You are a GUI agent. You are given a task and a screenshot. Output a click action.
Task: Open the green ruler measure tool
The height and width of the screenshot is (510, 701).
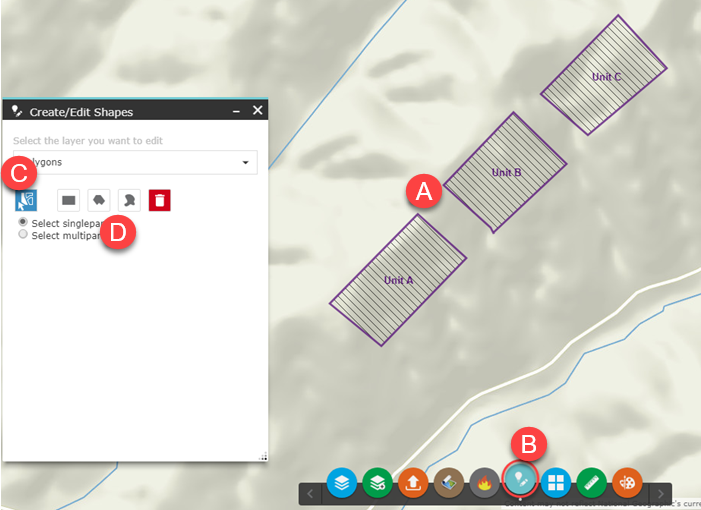point(591,483)
